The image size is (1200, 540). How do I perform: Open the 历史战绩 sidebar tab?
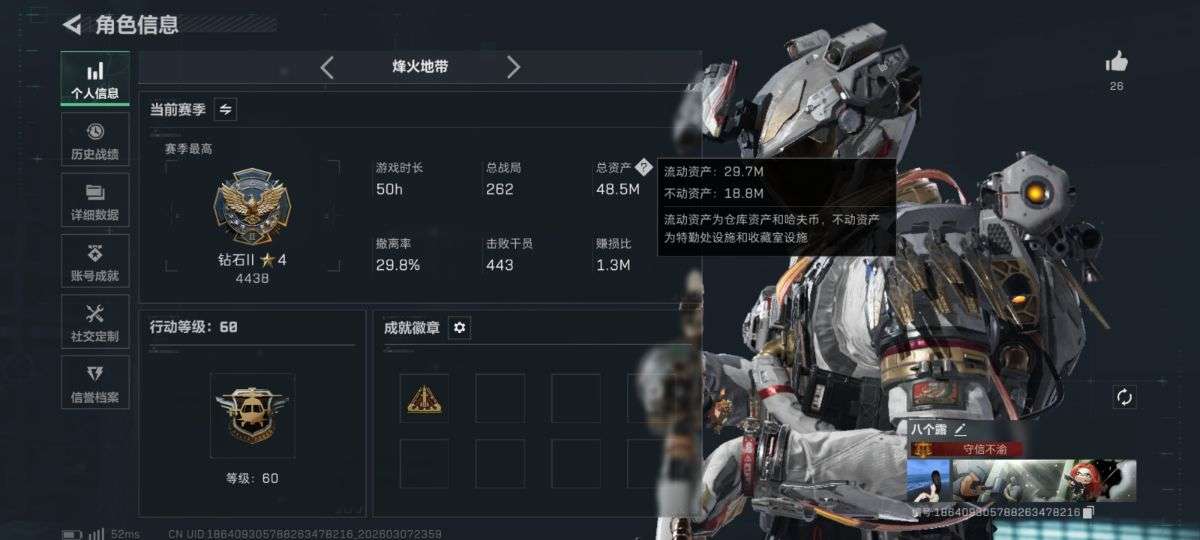[95, 139]
